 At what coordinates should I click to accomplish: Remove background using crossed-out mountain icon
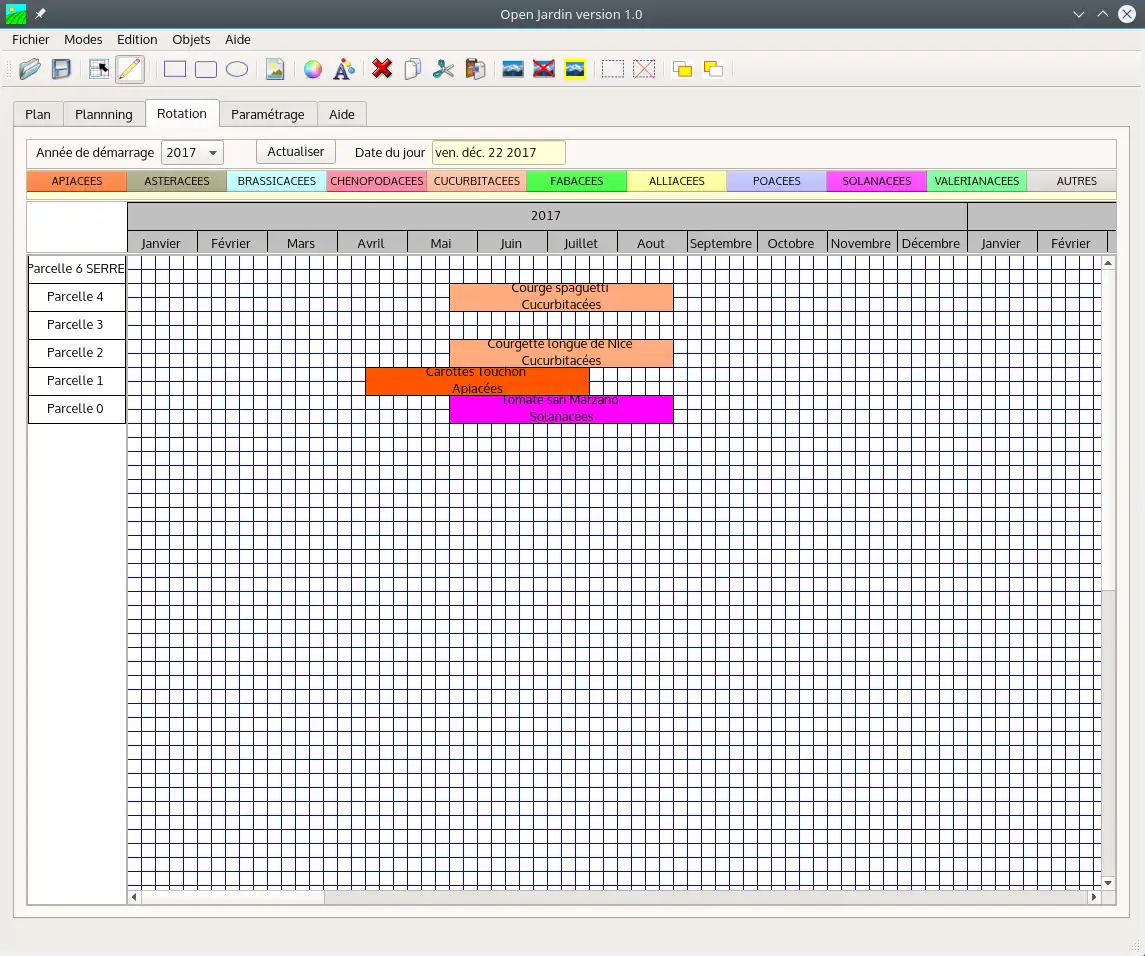pos(544,69)
